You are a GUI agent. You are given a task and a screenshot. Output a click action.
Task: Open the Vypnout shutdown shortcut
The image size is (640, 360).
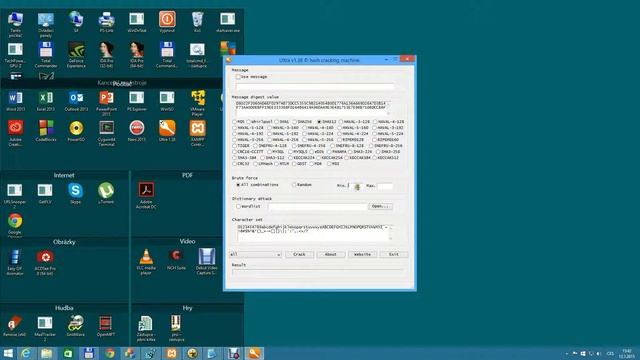[x=167, y=22]
